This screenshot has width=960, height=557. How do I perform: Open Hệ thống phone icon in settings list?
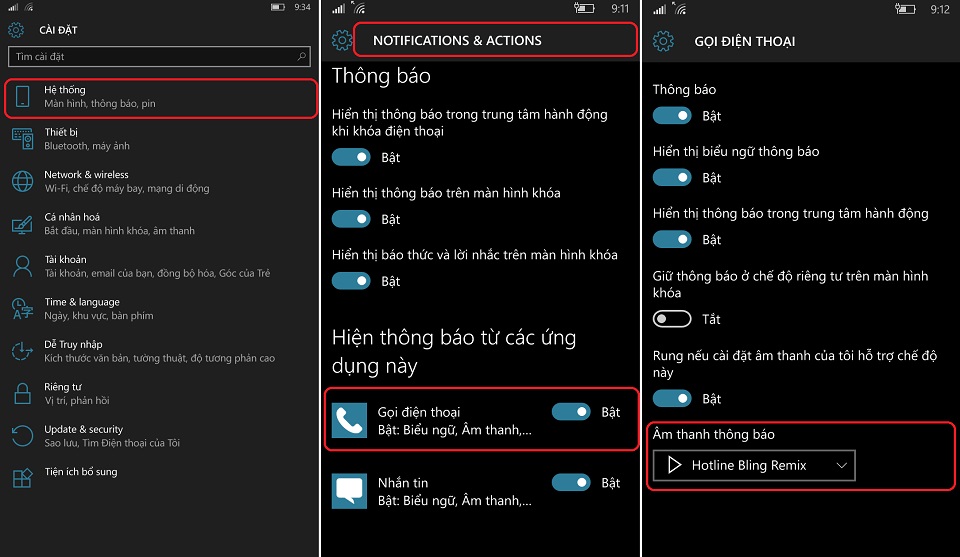[23, 97]
